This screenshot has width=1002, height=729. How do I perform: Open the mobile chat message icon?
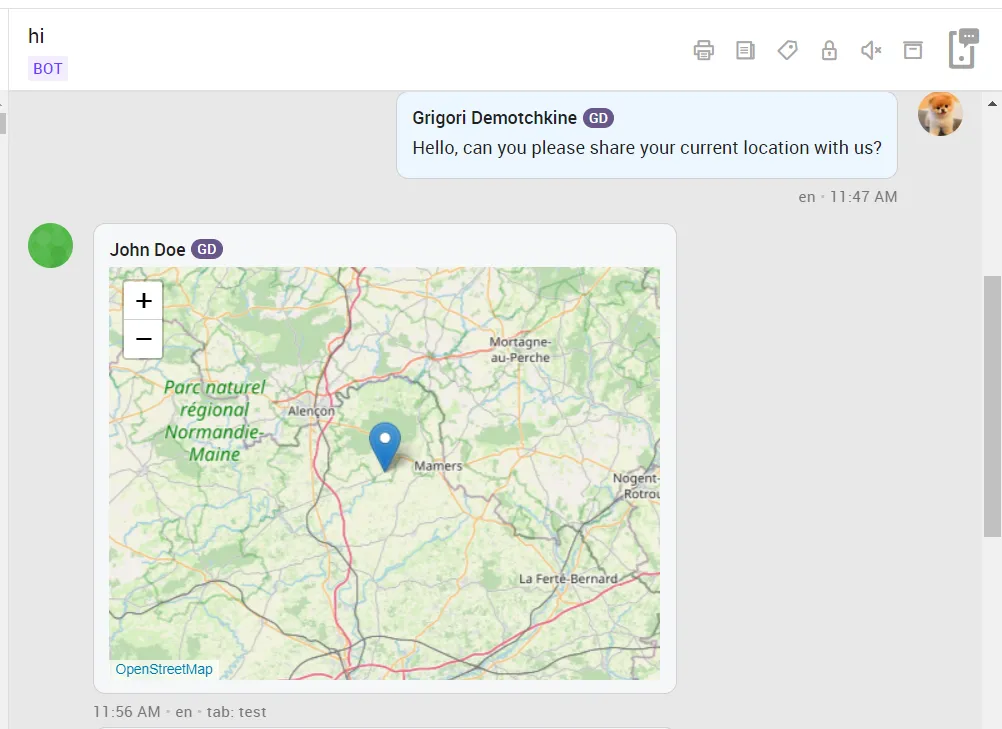tap(963, 49)
